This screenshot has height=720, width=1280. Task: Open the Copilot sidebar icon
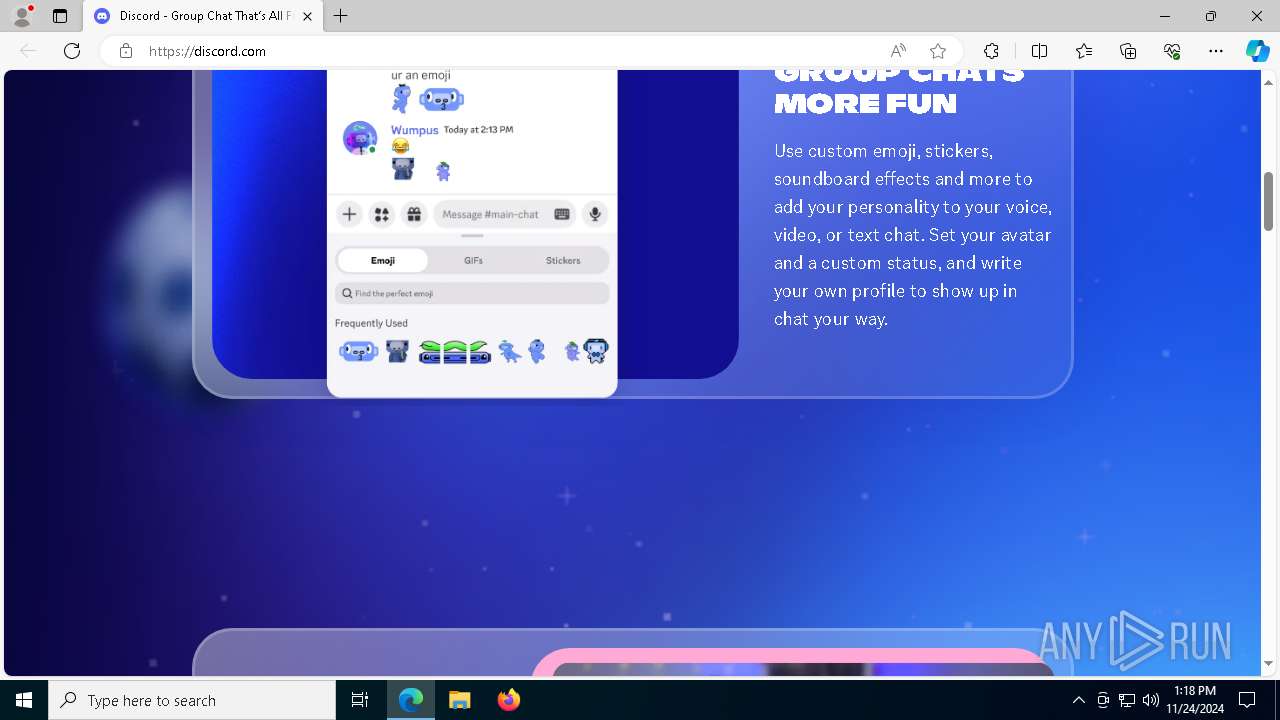[1258, 51]
